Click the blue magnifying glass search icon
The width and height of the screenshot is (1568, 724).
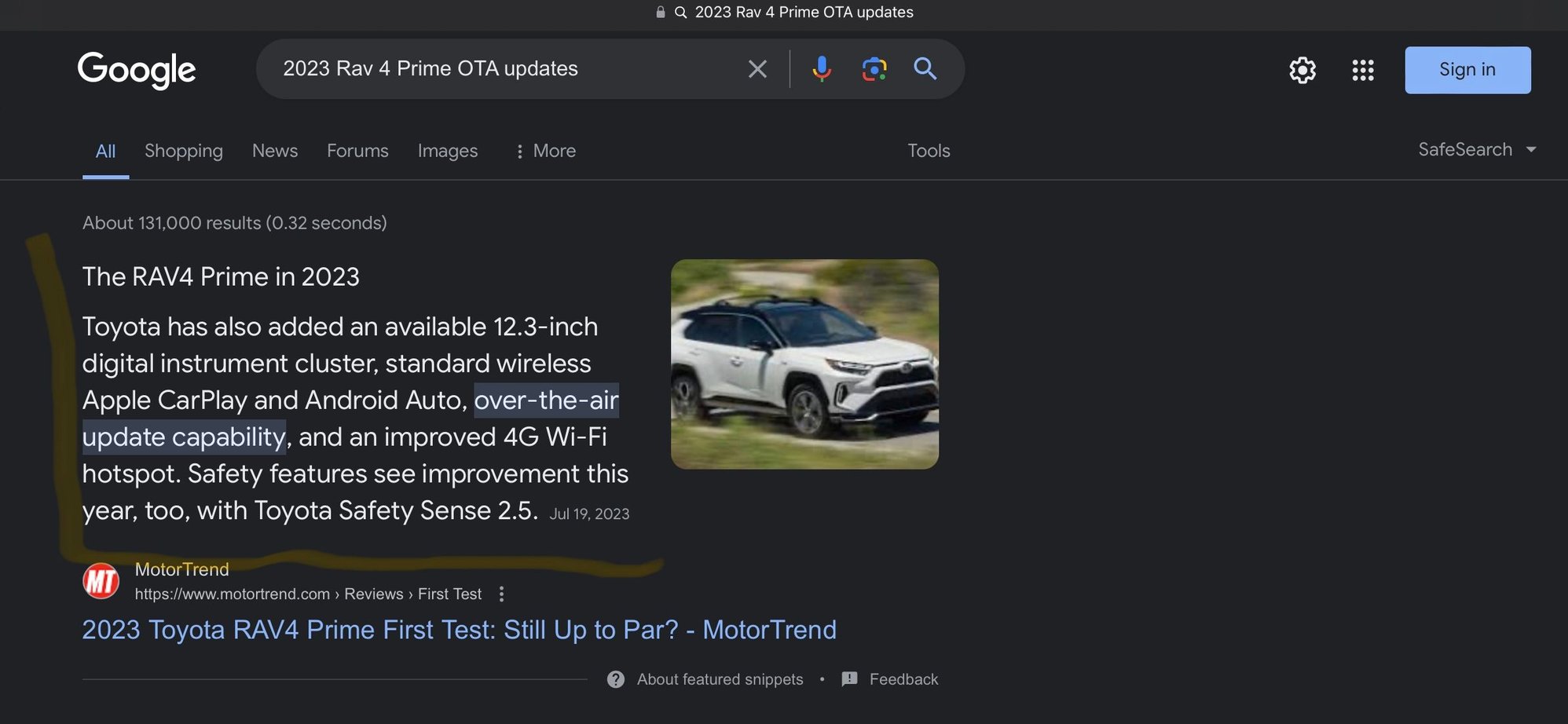coord(925,69)
